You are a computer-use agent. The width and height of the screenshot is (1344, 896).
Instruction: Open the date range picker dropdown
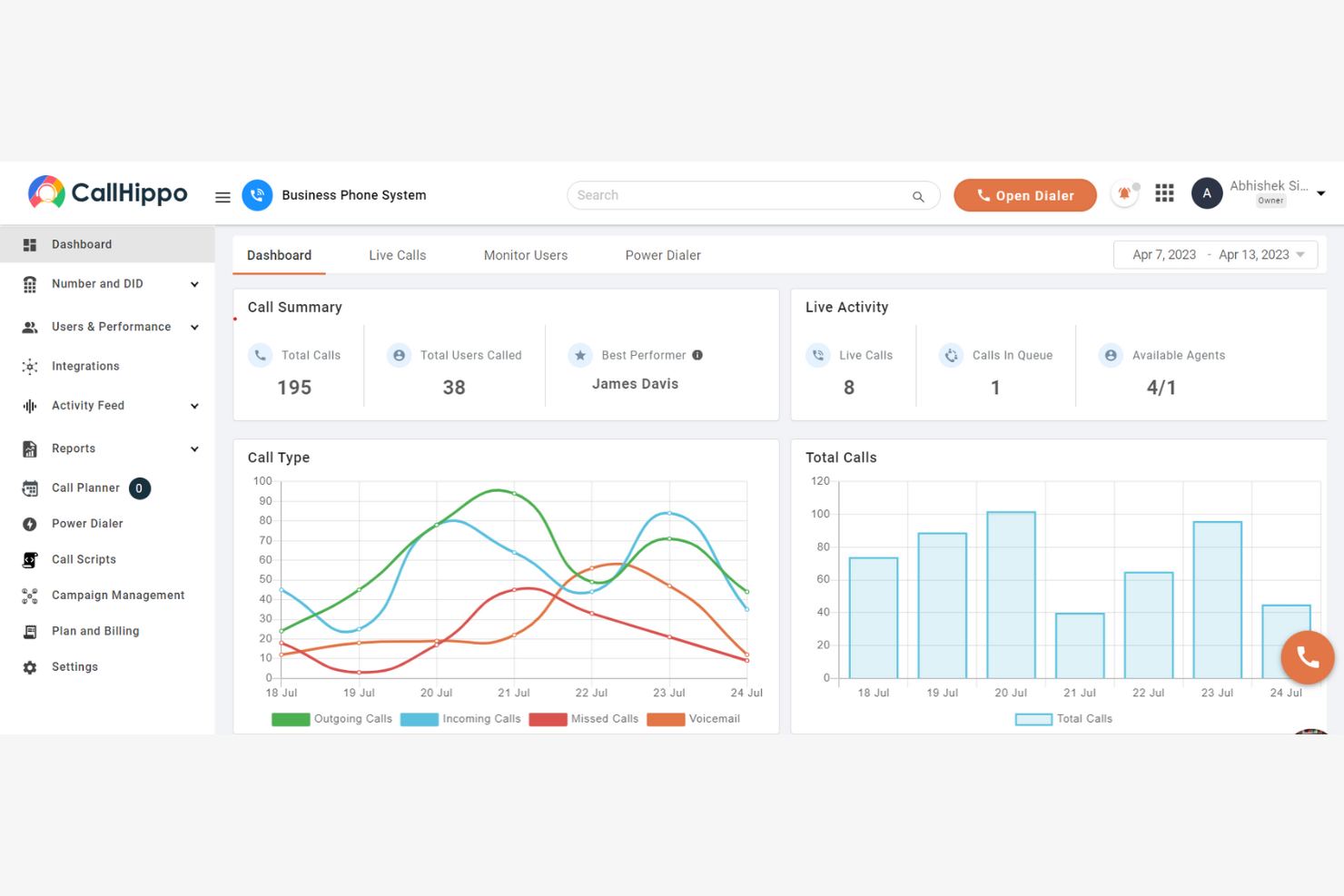tap(1215, 254)
